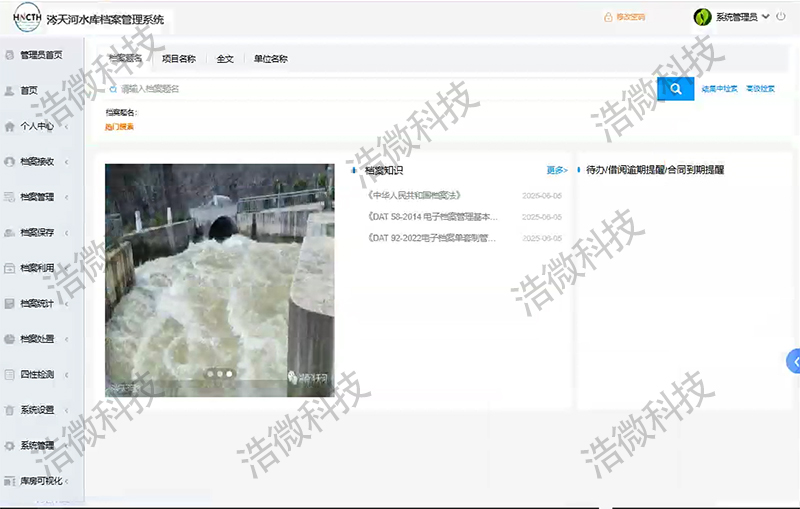
Task: Click the 结果中检索 link
Action: coord(719,89)
